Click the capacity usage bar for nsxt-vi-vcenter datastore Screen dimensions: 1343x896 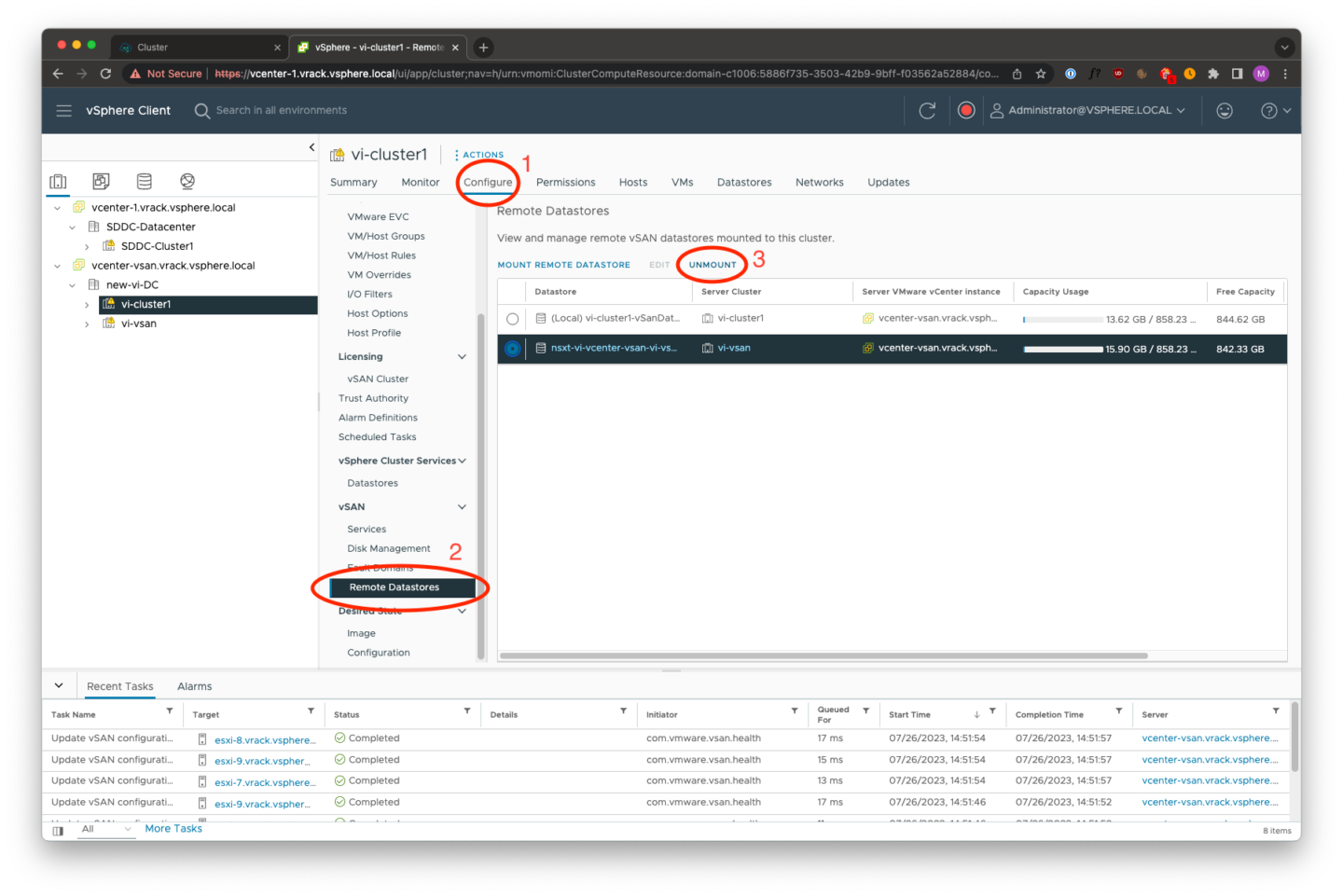click(1063, 349)
